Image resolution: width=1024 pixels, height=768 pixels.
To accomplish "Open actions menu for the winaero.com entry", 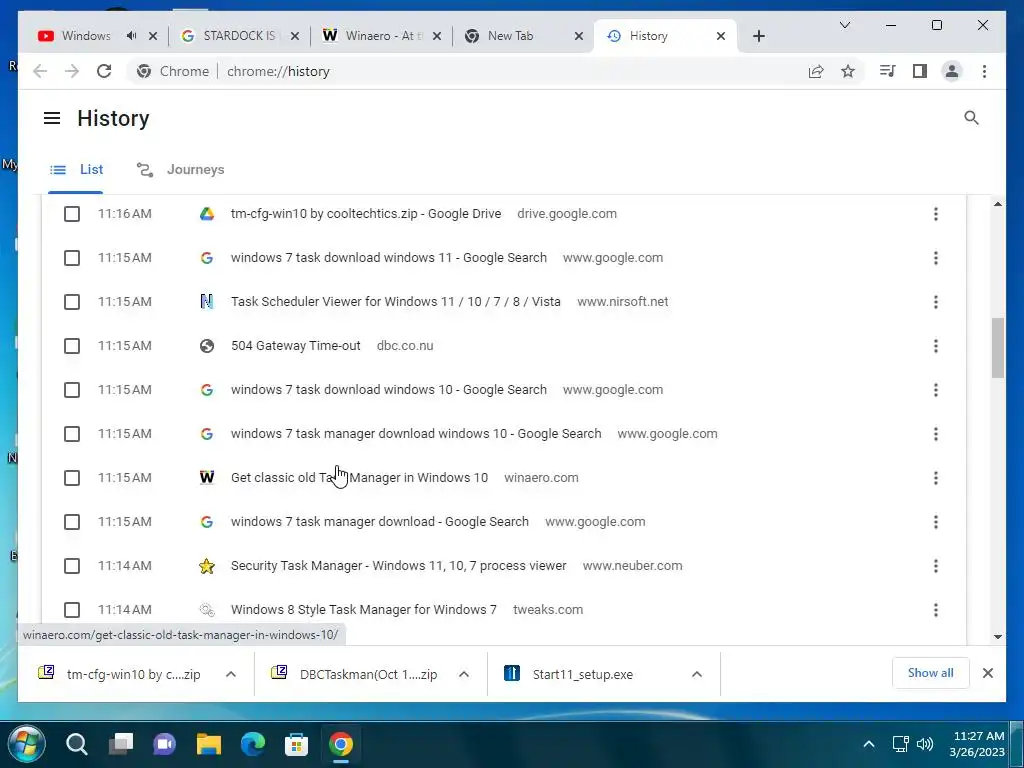I will (x=936, y=477).
